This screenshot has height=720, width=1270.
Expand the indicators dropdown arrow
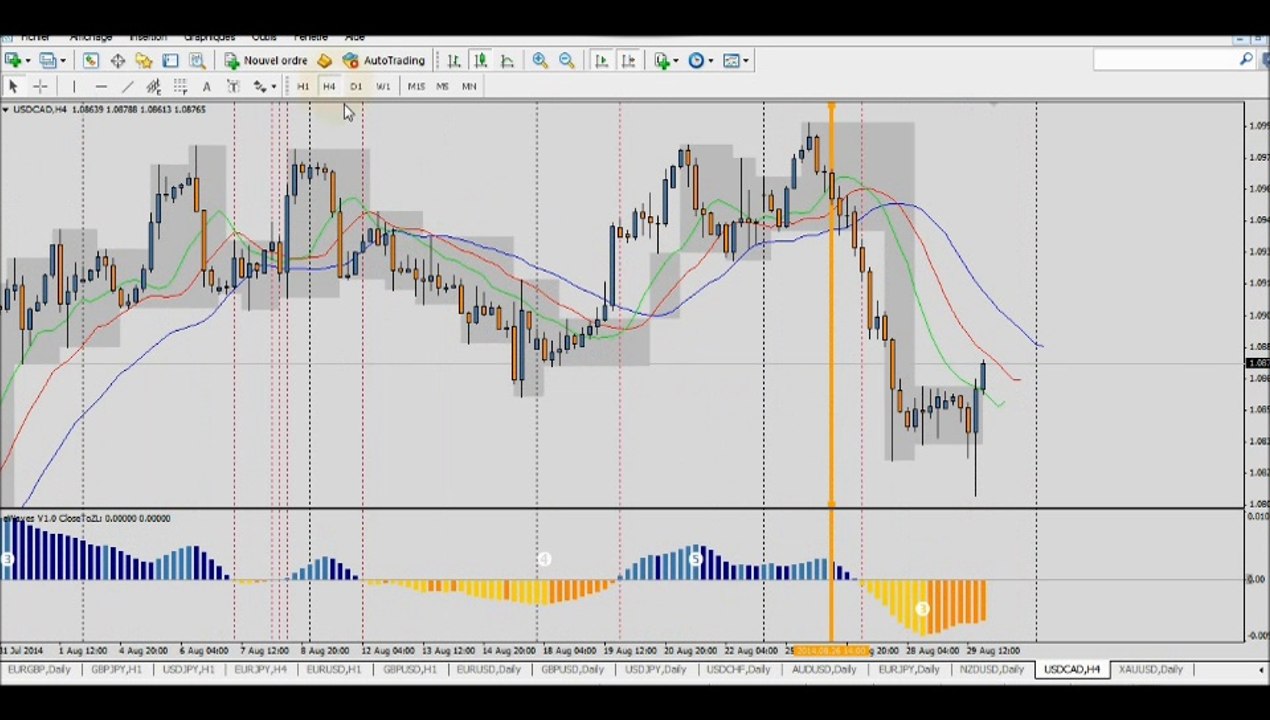tap(676, 61)
